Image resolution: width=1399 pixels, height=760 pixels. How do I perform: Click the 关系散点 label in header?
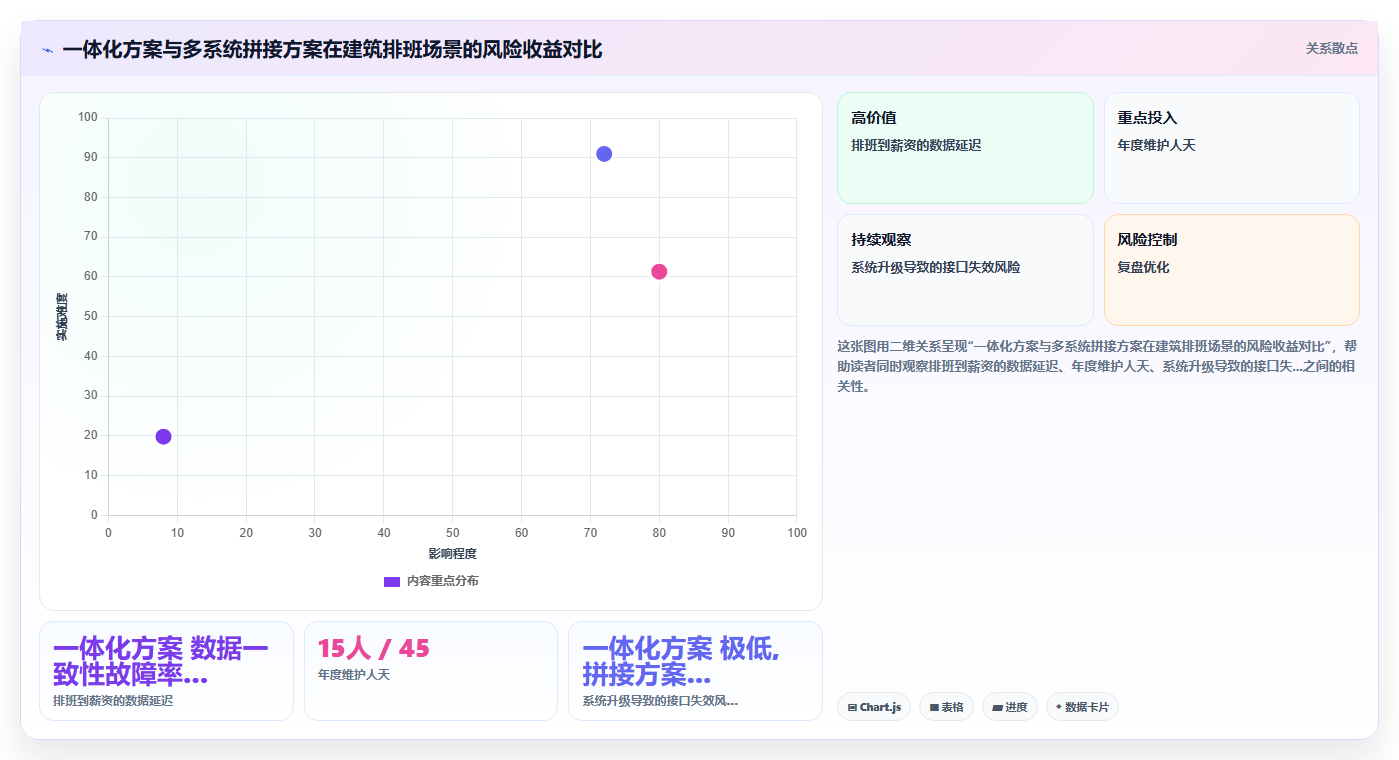click(x=1331, y=48)
